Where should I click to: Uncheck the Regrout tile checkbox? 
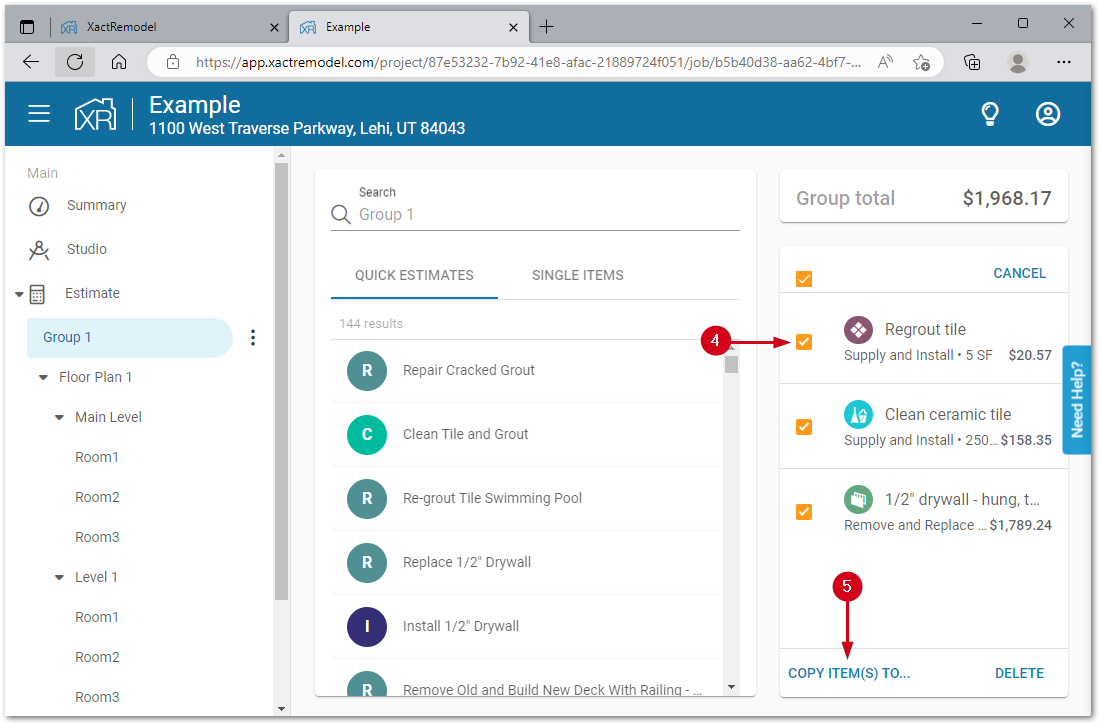[x=804, y=342]
